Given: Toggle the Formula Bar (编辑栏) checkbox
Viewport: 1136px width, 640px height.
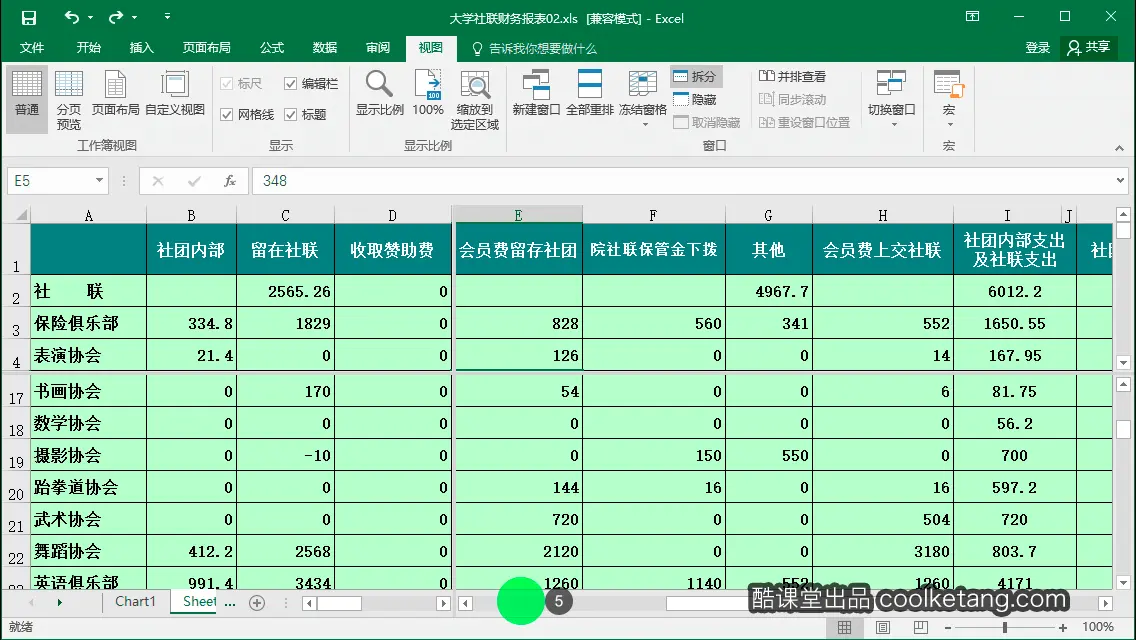Looking at the screenshot, I should tap(312, 83).
